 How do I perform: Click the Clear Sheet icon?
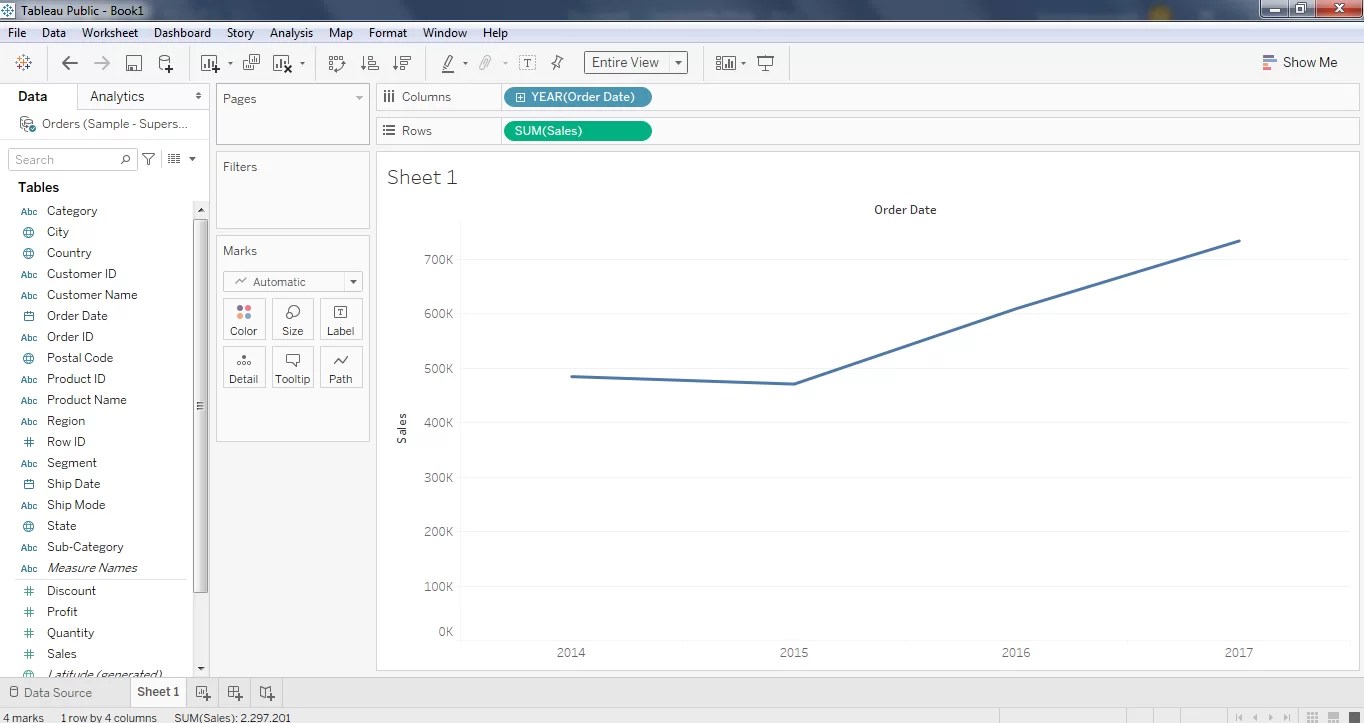(282, 63)
